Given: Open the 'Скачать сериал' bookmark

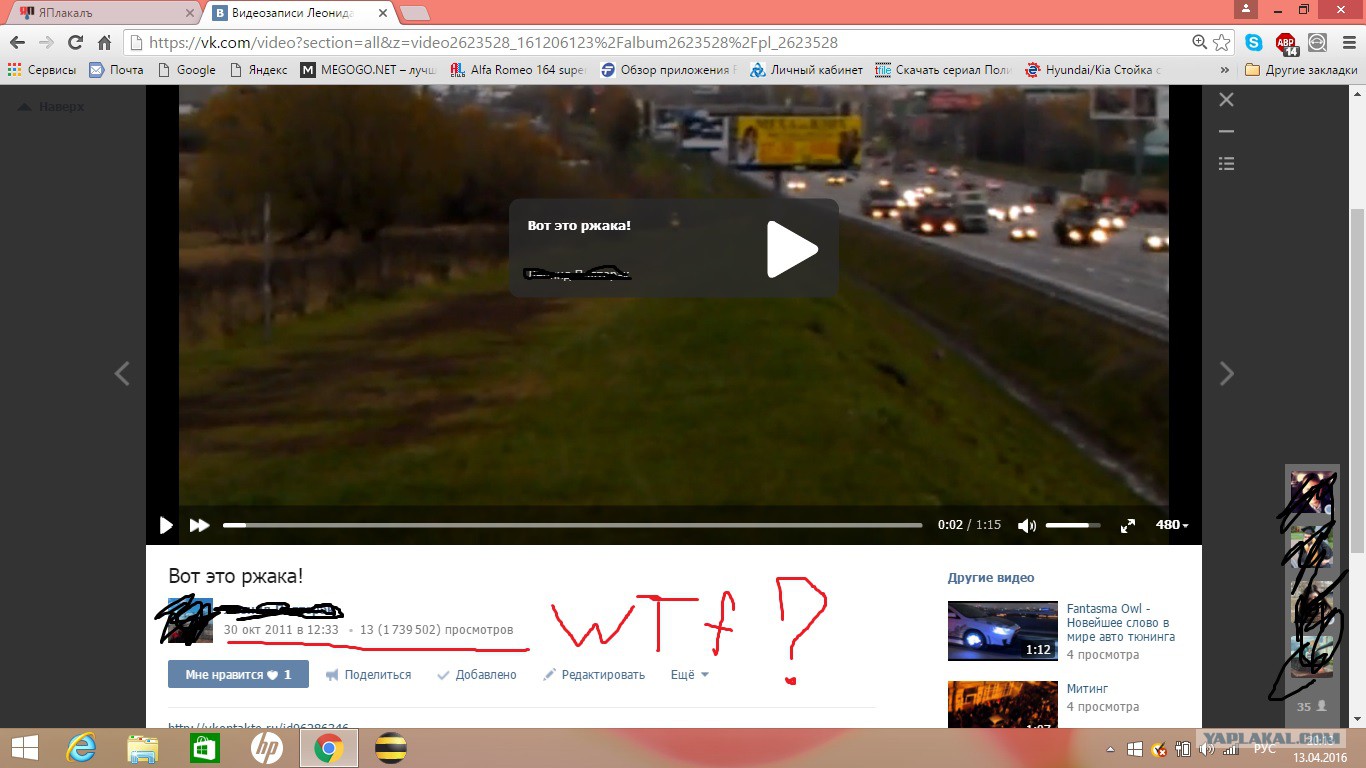Looking at the screenshot, I should coord(944,70).
